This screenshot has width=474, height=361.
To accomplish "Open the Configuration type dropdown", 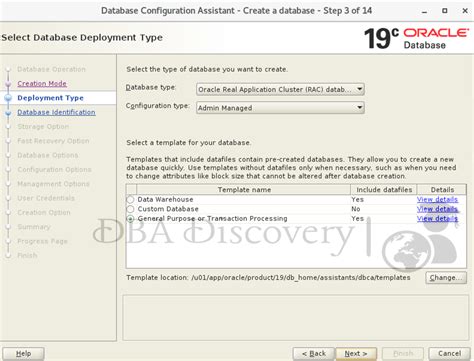I will coord(280,108).
